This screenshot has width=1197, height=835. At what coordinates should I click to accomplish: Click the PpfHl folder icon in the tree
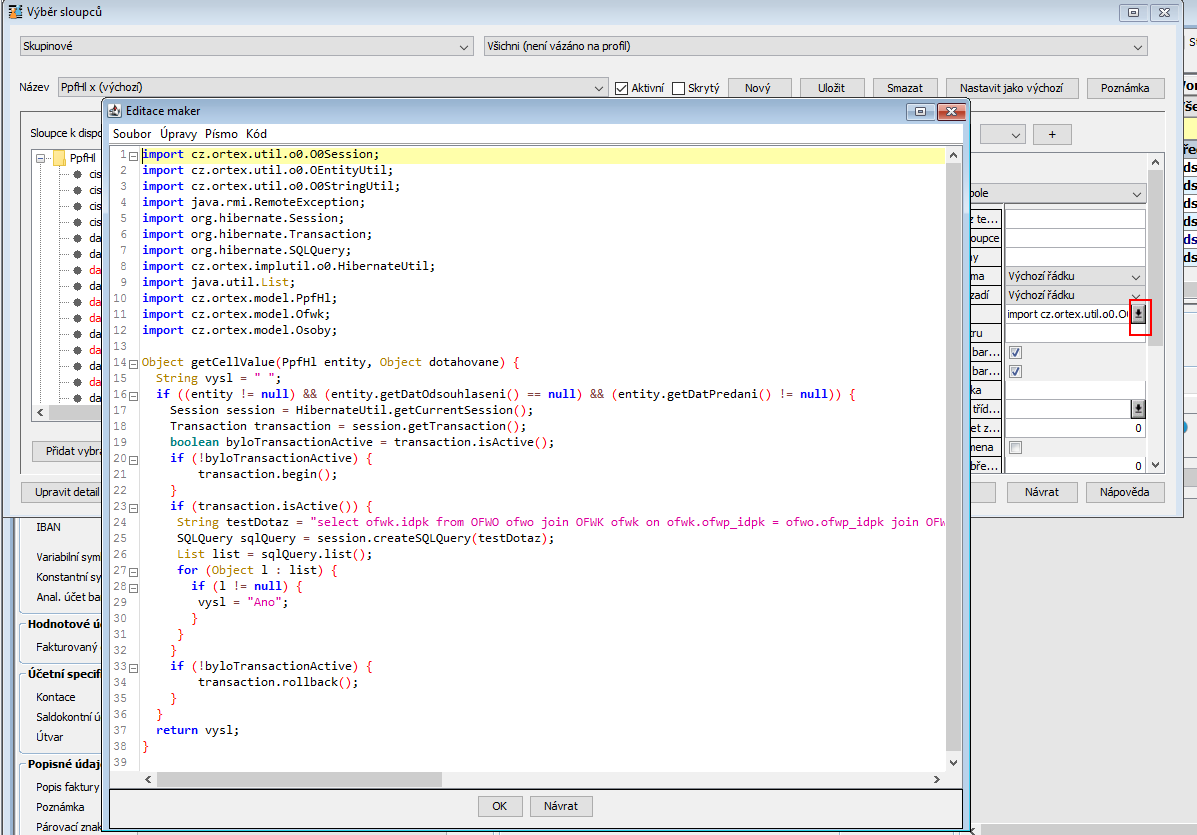[x=59, y=158]
